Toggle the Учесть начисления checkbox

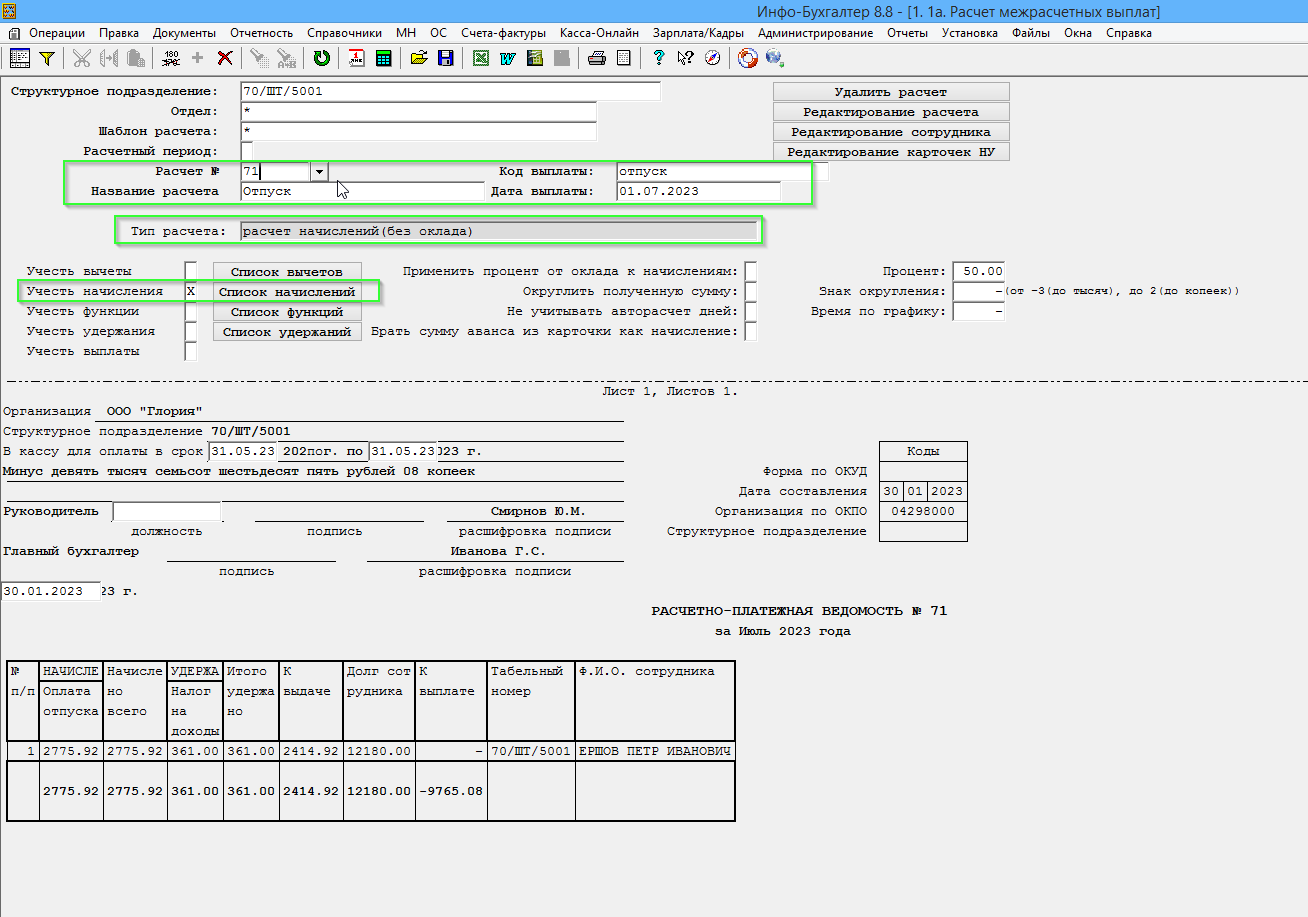(x=191, y=291)
